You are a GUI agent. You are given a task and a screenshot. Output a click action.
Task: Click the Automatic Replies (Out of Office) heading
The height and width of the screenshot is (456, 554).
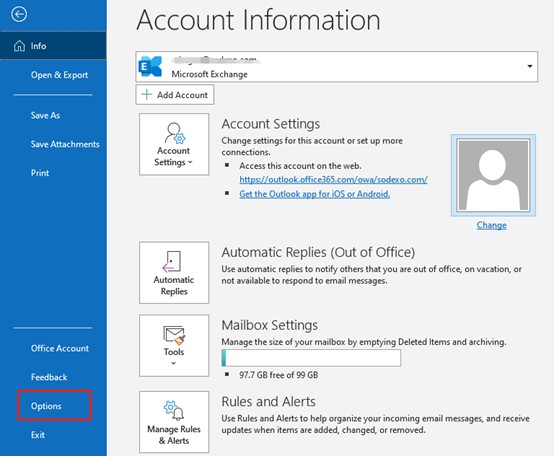click(318, 253)
